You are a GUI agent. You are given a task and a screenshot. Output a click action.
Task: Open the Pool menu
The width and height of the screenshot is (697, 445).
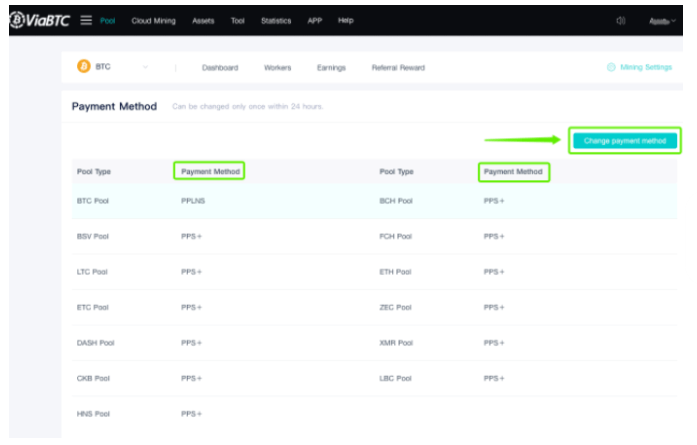[108, 21]
